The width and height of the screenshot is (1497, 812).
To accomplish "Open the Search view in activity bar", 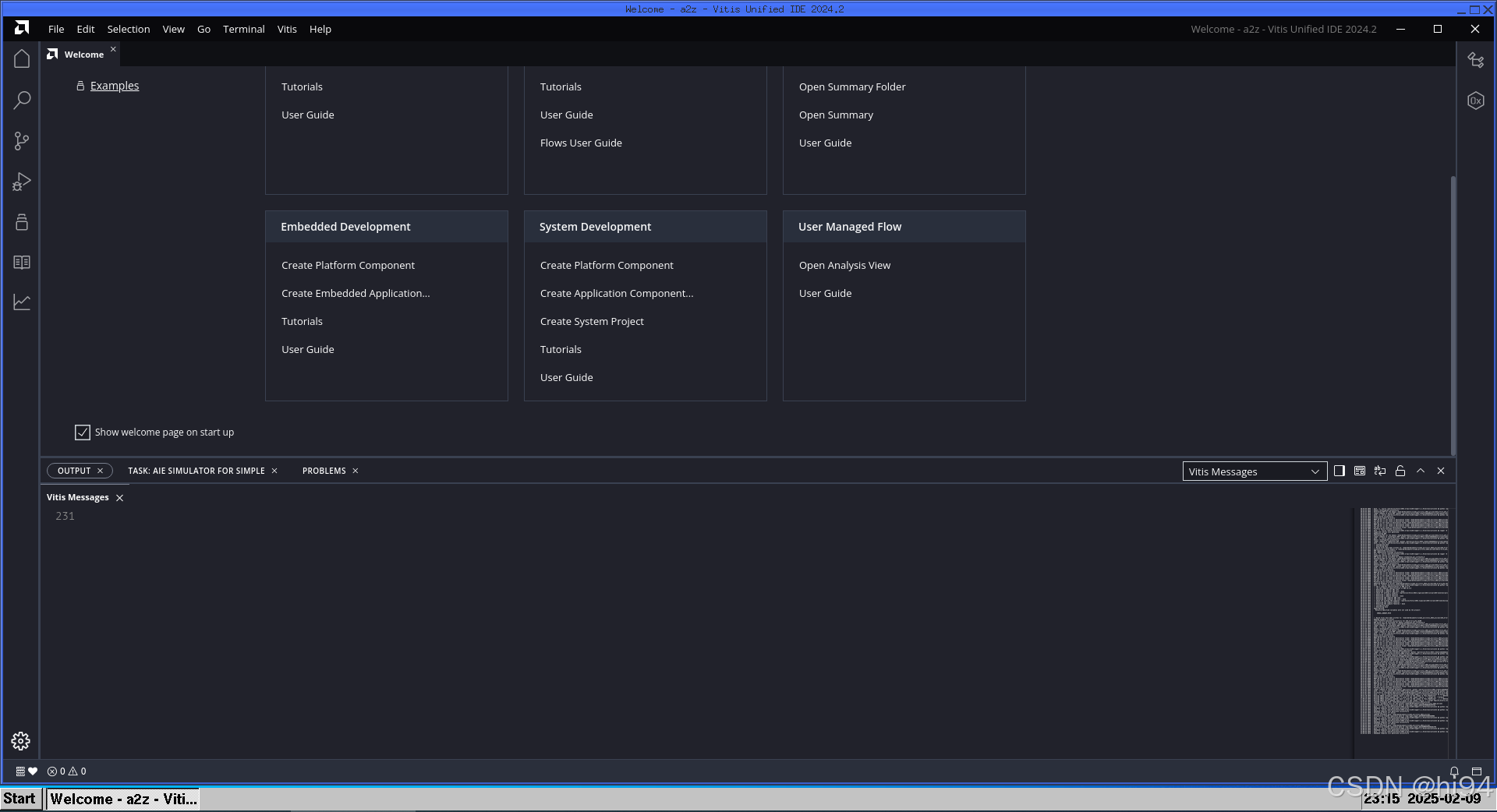I will (22, 100).
